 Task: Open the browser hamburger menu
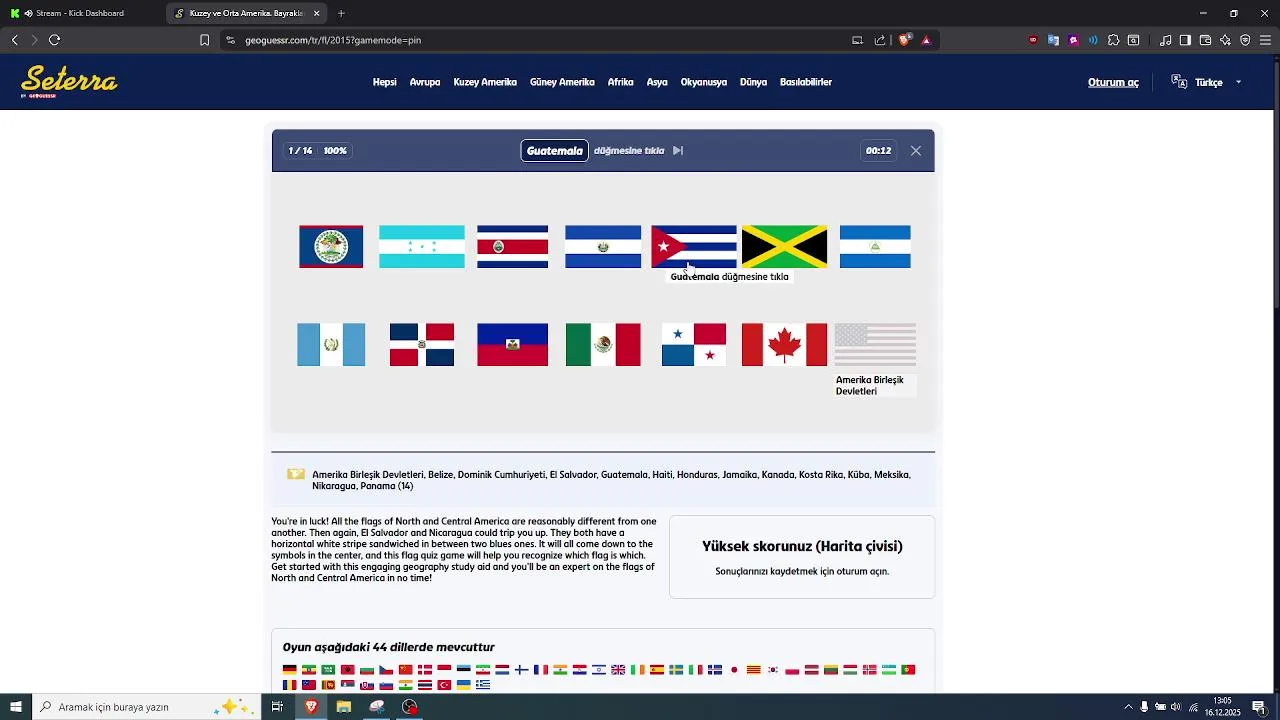coord(1265,40)
